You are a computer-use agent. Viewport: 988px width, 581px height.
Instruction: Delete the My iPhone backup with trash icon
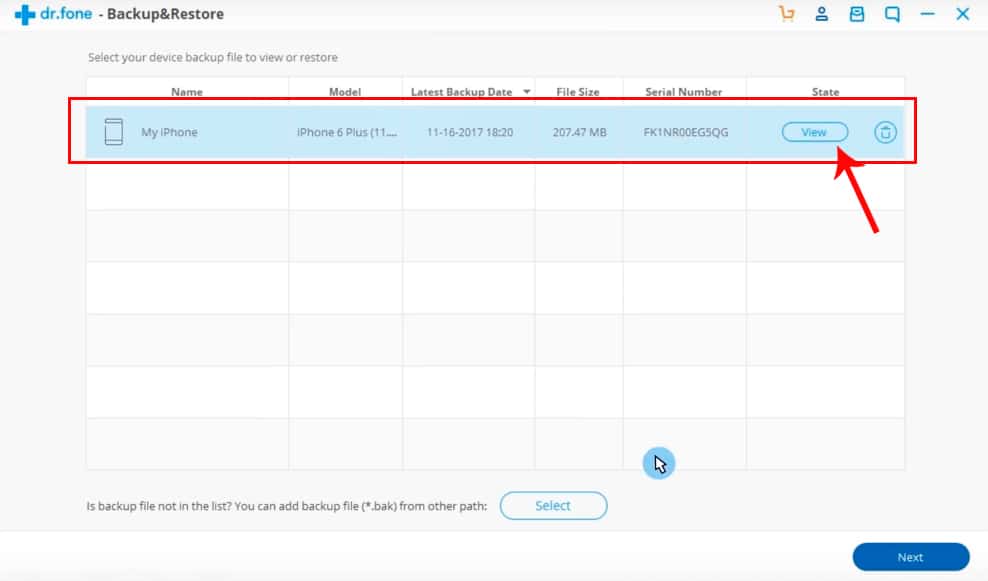(x=885, y=132)
